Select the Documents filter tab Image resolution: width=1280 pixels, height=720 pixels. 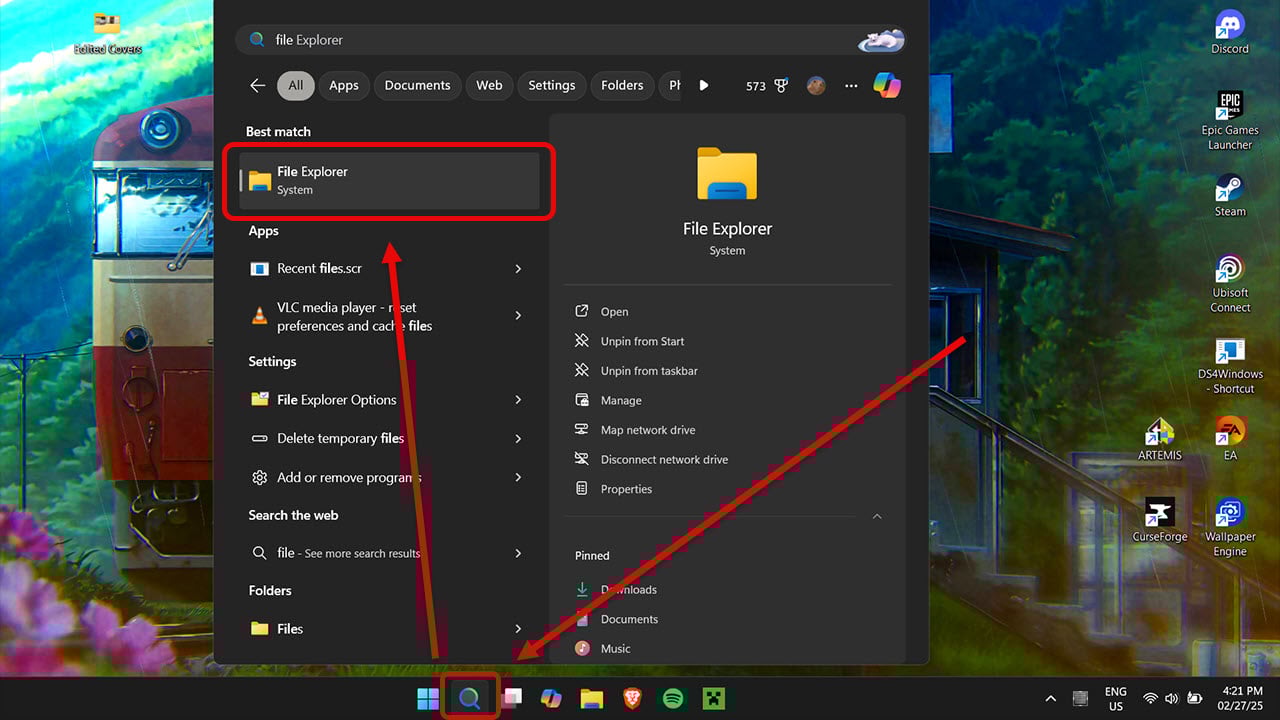pos(417,86)
